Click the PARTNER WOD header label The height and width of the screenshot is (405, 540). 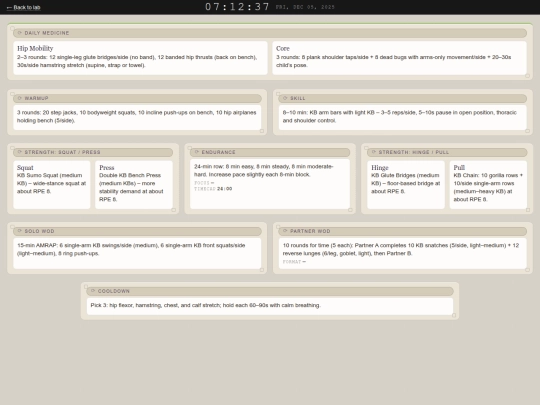point(310,231)
